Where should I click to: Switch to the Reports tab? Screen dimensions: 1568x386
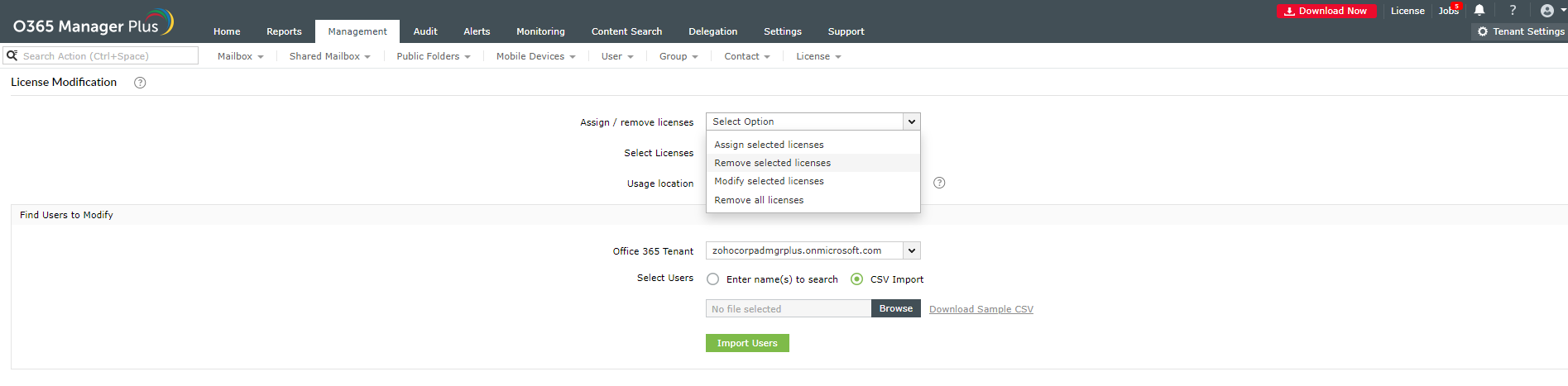coord(284,31)
